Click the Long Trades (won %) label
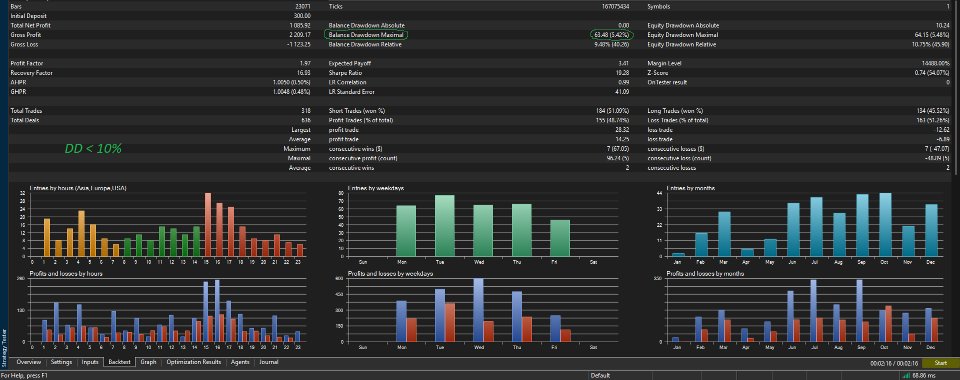The height and width of the screenshot is (380, 960). (675, 111)
